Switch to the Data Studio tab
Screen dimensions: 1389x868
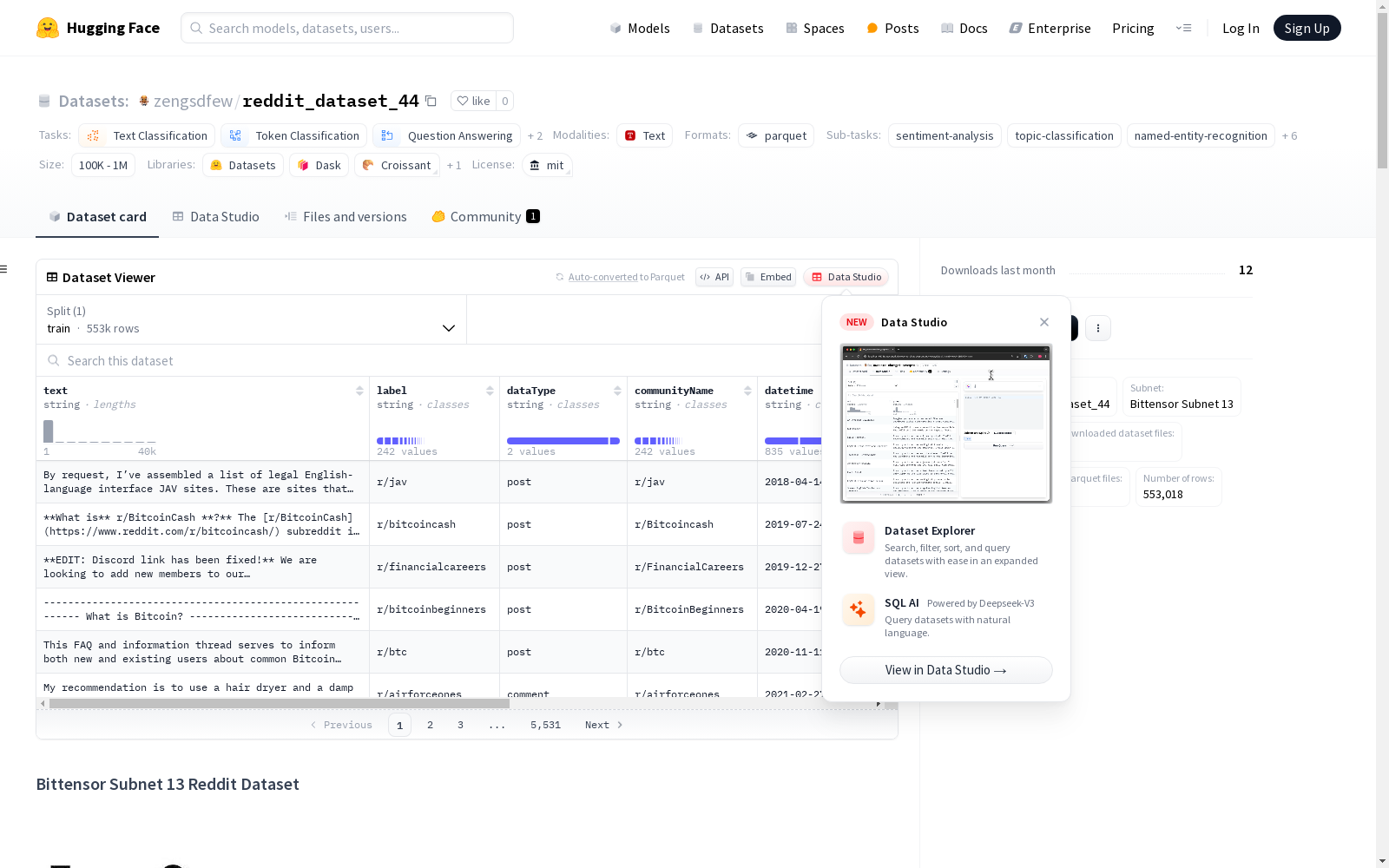click(216, 217)
